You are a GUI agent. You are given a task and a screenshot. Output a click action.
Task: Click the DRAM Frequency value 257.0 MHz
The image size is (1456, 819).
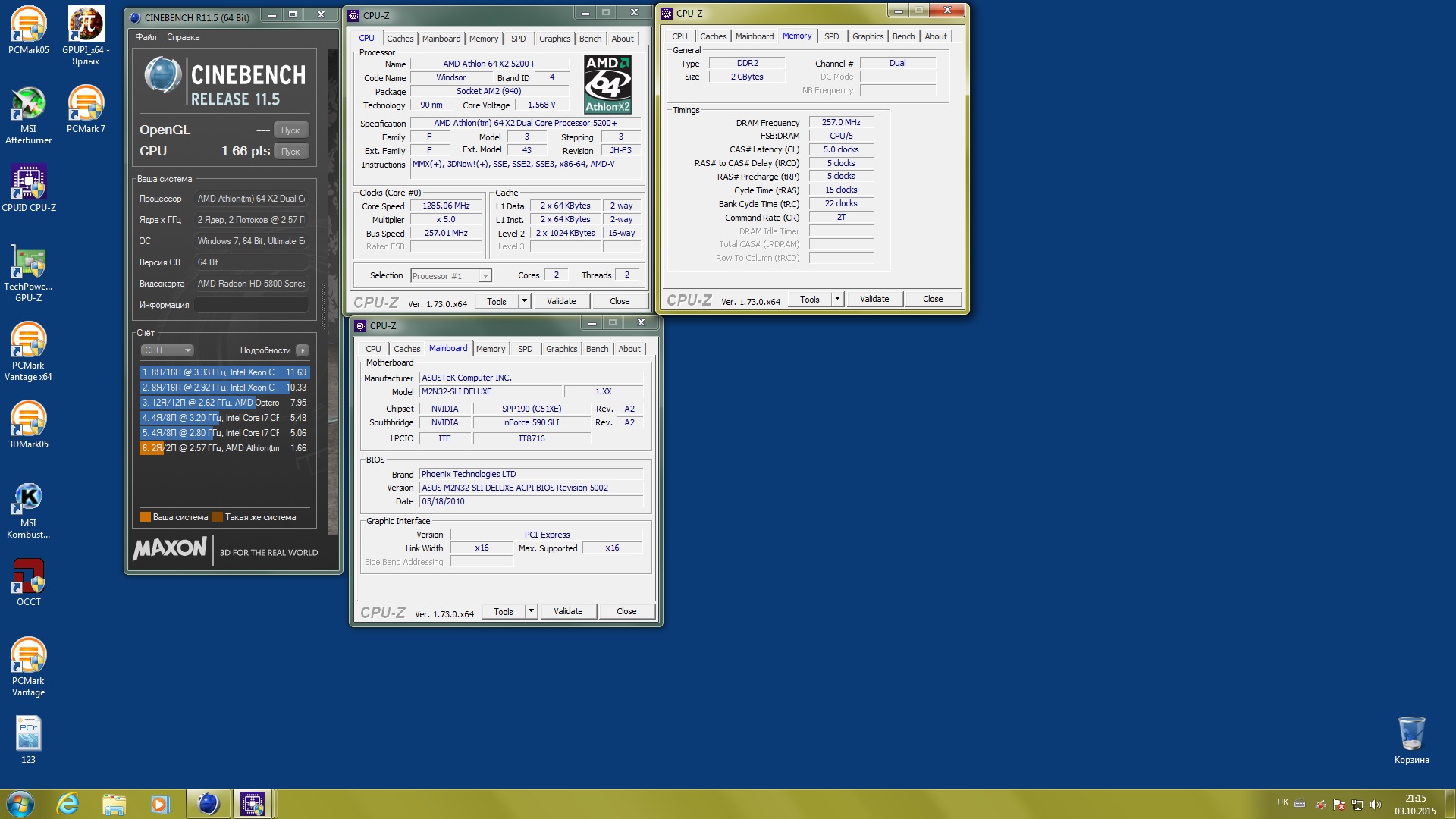point(841,122)
